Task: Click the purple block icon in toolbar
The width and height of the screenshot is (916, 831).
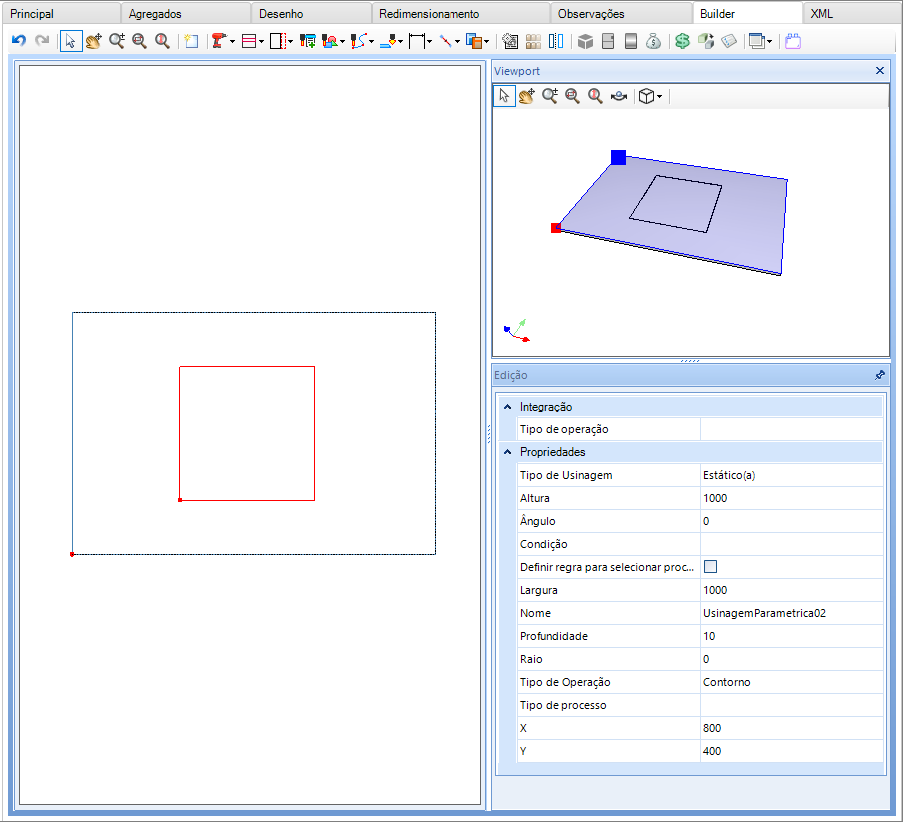Action: coord(793,41)
